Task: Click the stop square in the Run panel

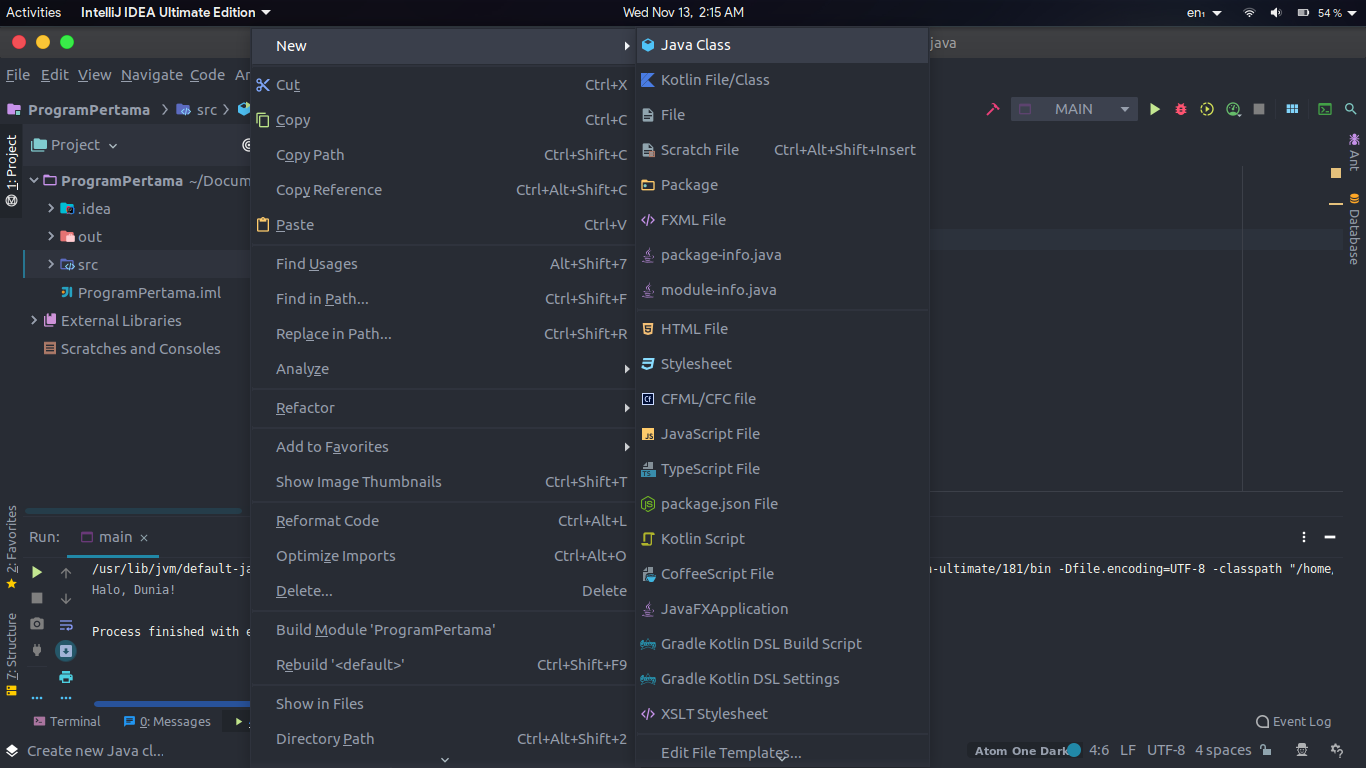Action: (37, 598)
